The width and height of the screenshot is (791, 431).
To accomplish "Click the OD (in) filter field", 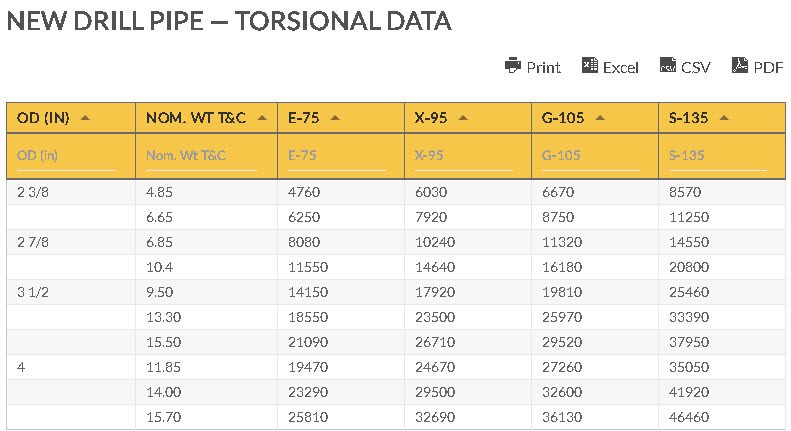I will [66, 156].
